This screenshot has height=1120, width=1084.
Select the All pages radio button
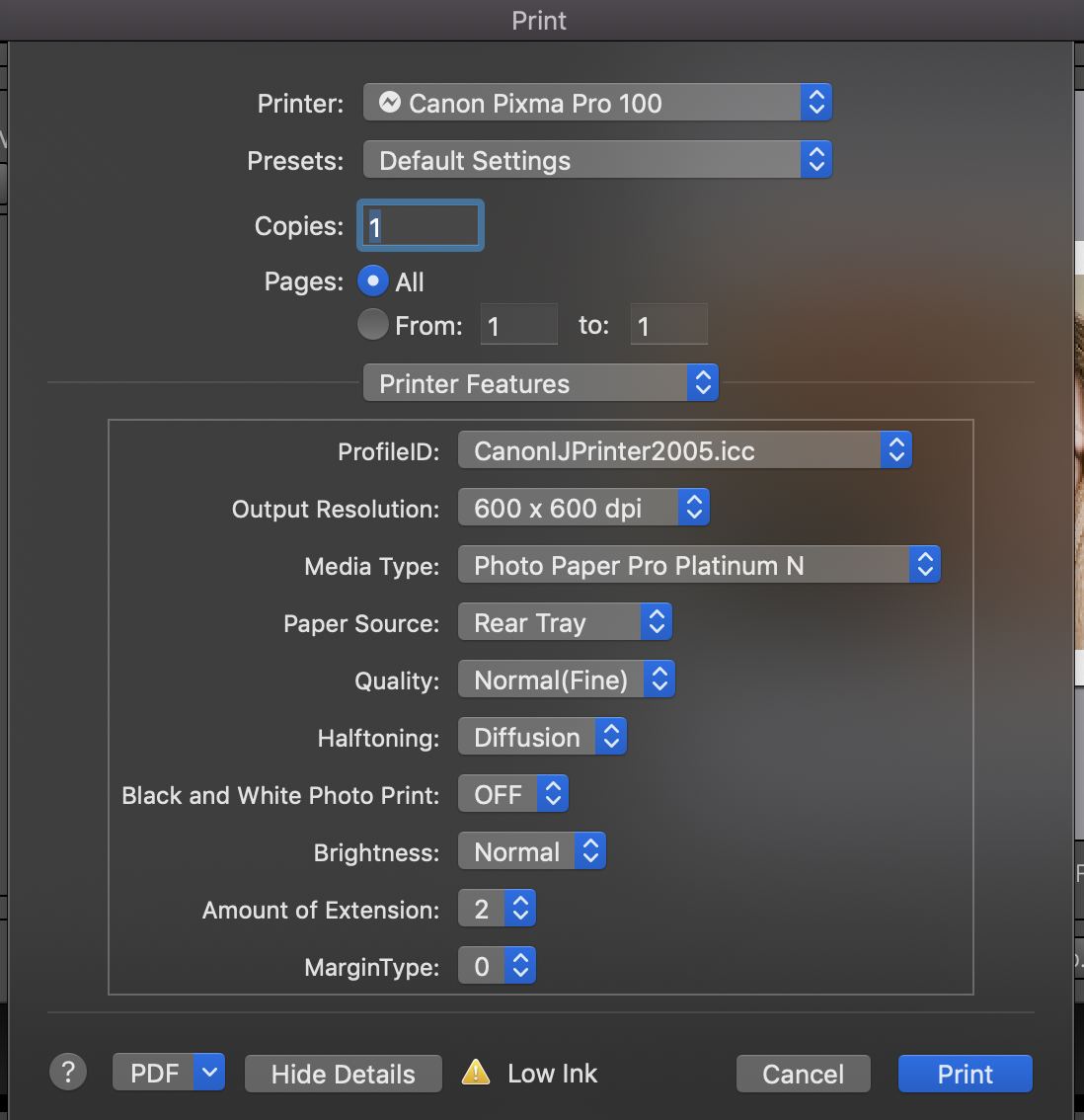tap(372, 281)
